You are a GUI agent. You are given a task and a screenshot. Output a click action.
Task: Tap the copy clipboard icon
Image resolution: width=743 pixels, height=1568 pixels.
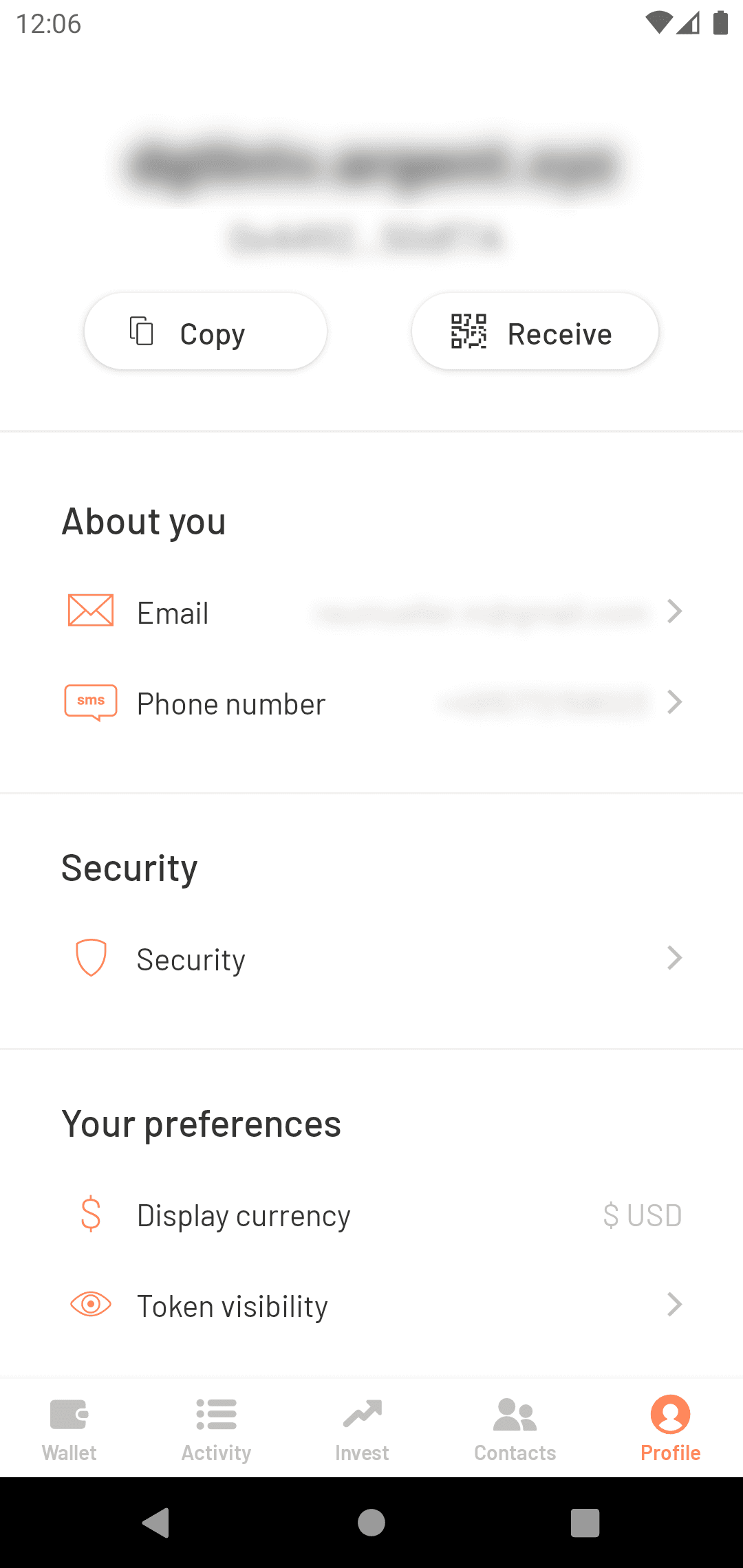142,331
